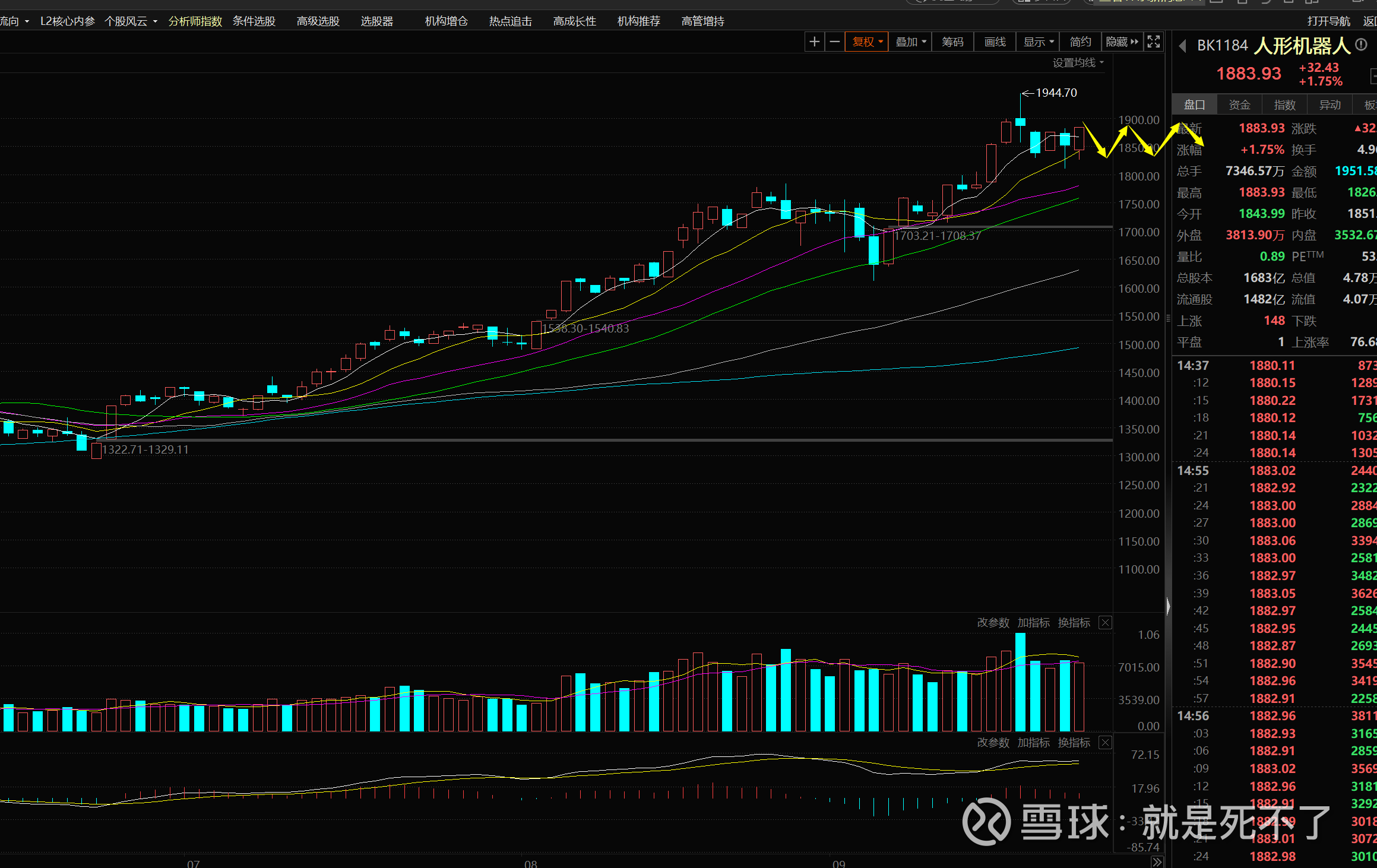Click 打开导航 link at top right
The width and height of the screenshot is (1377, 868).
pyautogui.click(x=1328, y=21)
